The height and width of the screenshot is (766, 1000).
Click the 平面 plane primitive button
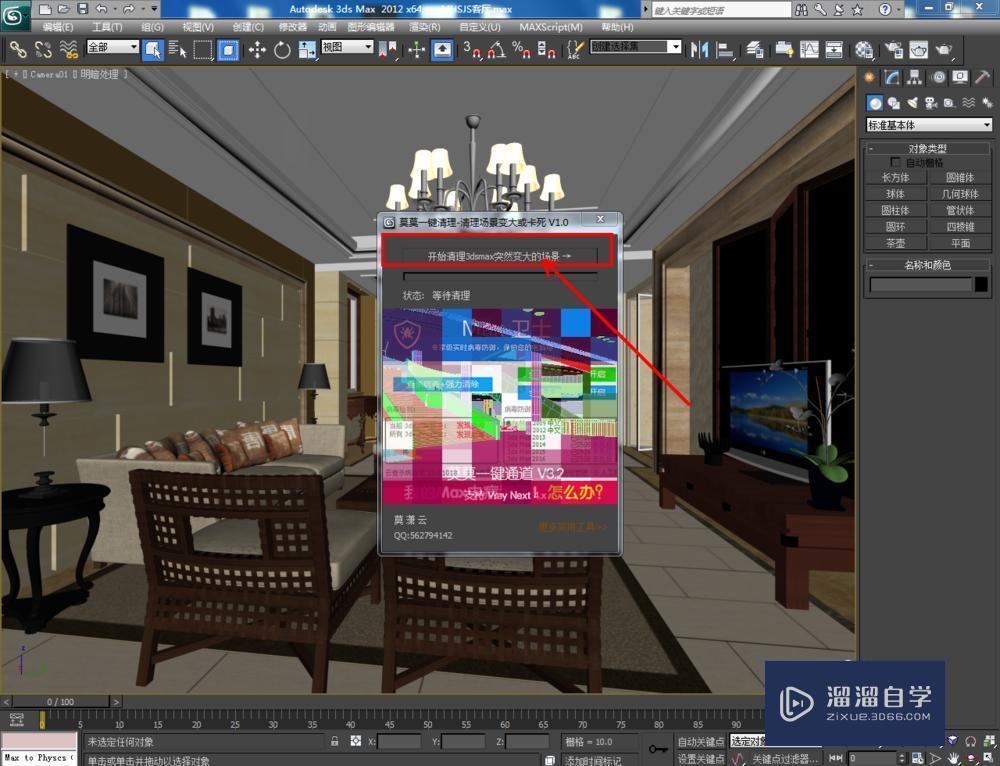[x=960, y=243]
